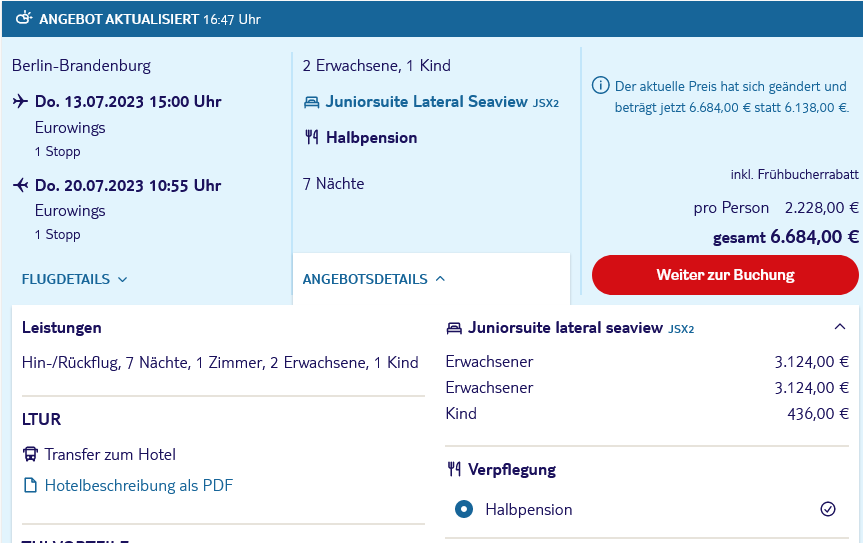The width and height of the screenshot is (863, 543).
Task: Click the cutlery icon beside Verpflegung
Action: point(454,469)
